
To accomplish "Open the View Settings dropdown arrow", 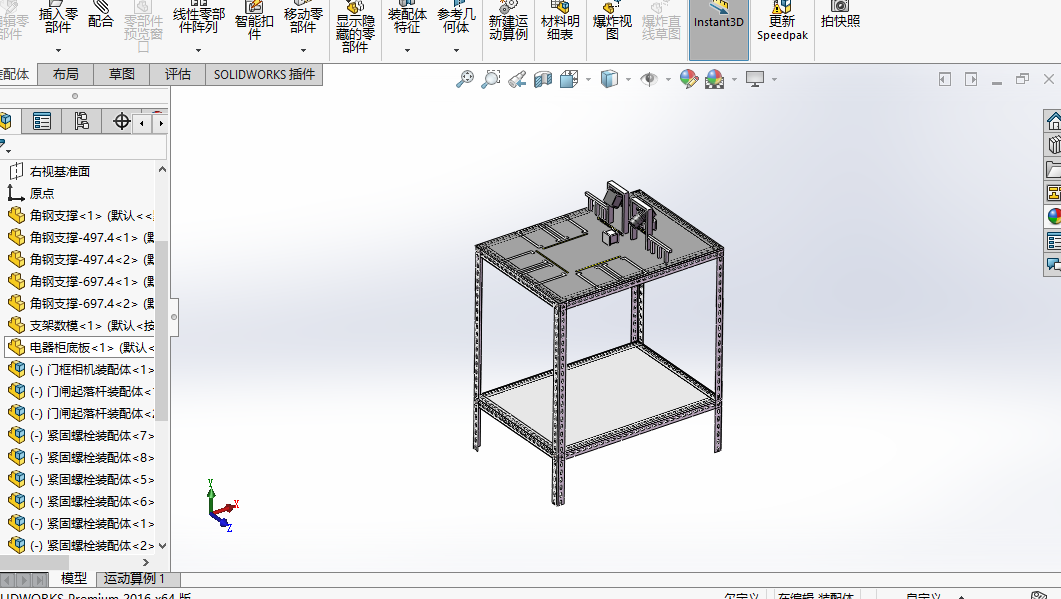I will 774,80.
